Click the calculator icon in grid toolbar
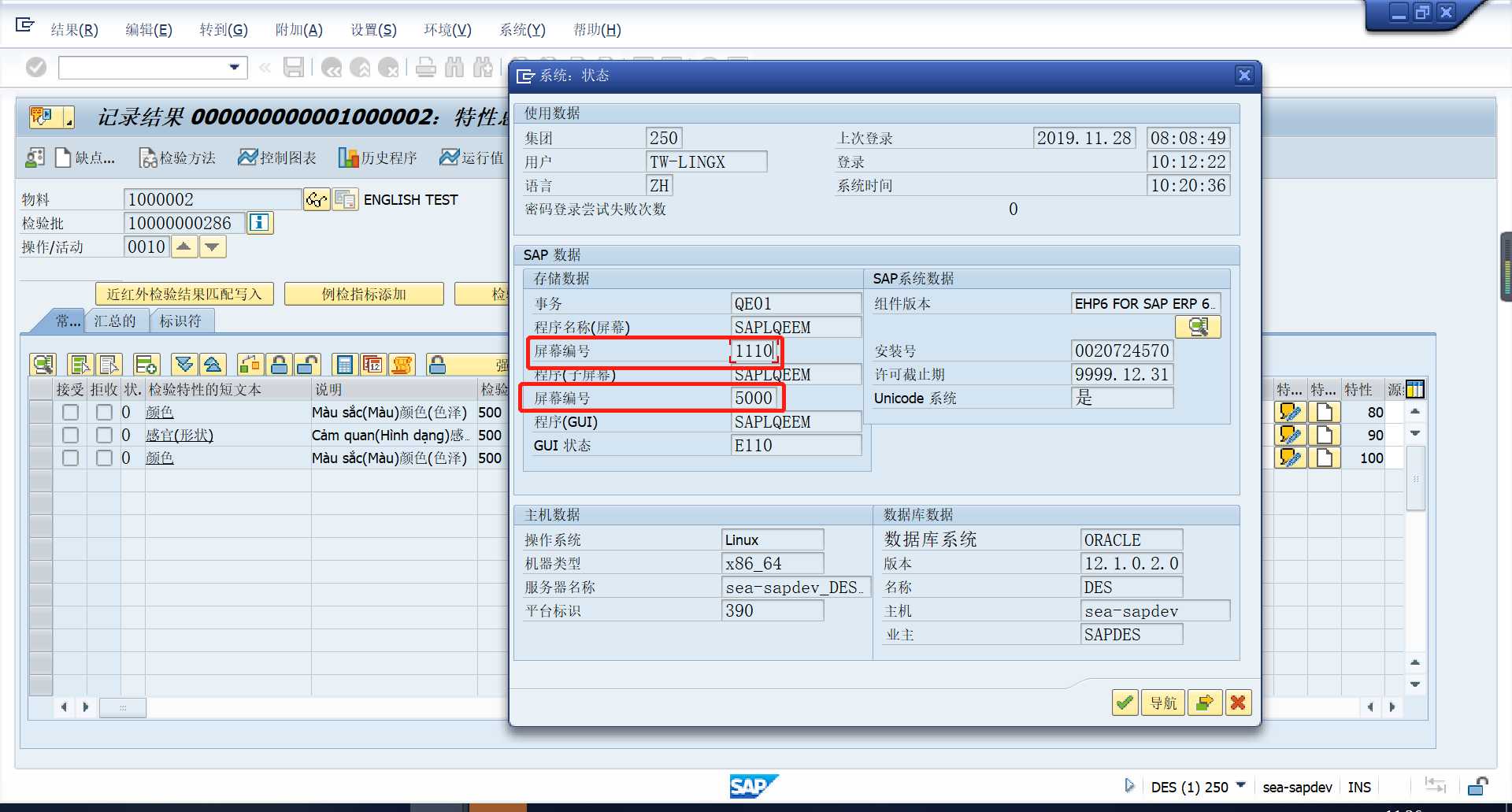Screen dimensions: 1512x812 pos(345,365)
